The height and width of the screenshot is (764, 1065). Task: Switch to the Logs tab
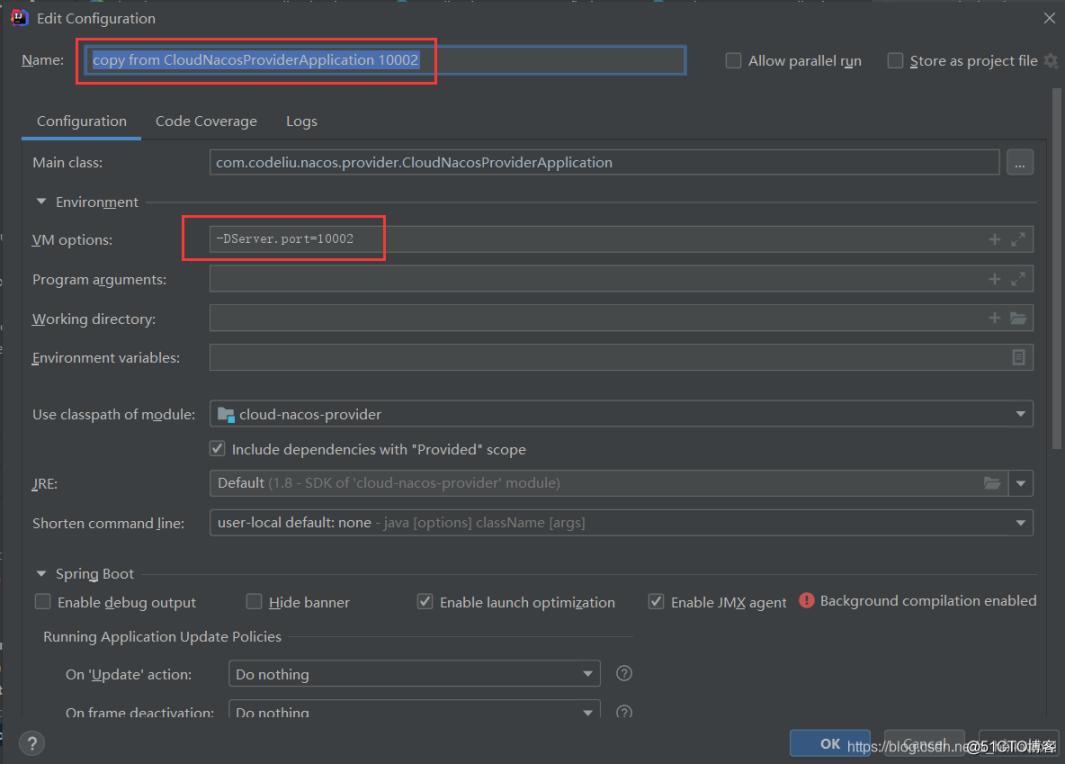301,121
